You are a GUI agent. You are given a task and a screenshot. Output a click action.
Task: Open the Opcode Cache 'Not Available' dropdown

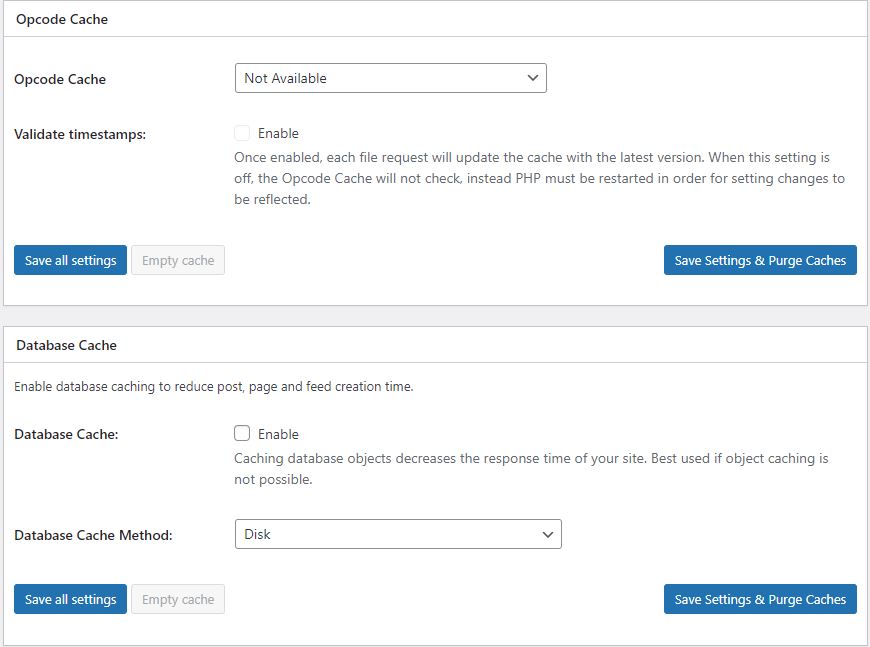tap(390, 78)
